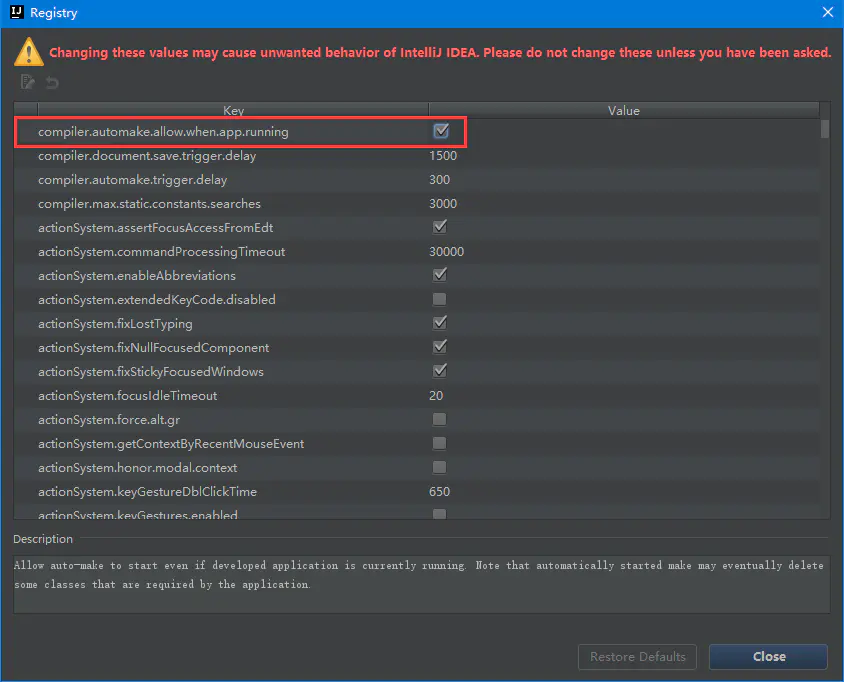Select the compiler.automake.allow.when.app.running key name
Viewport: 844px width, 682px height.
coord(163,132)
